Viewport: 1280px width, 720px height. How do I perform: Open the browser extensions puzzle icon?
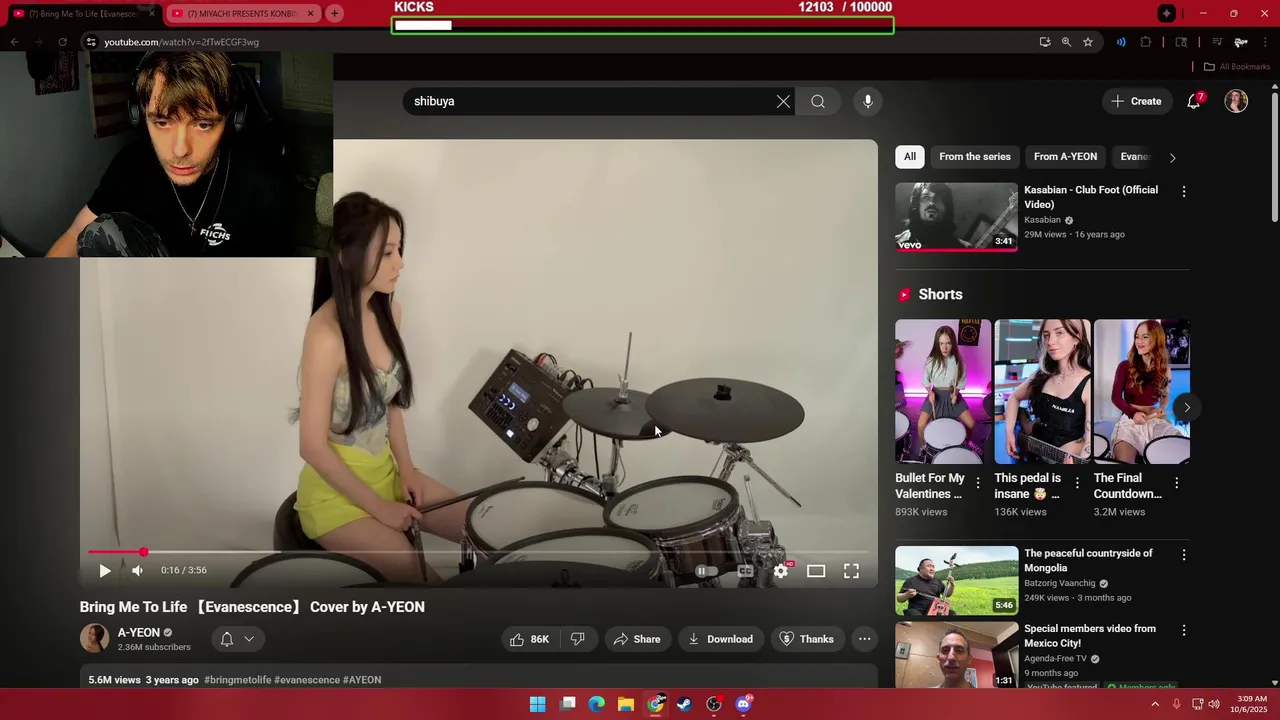(x=1146, y=42)
